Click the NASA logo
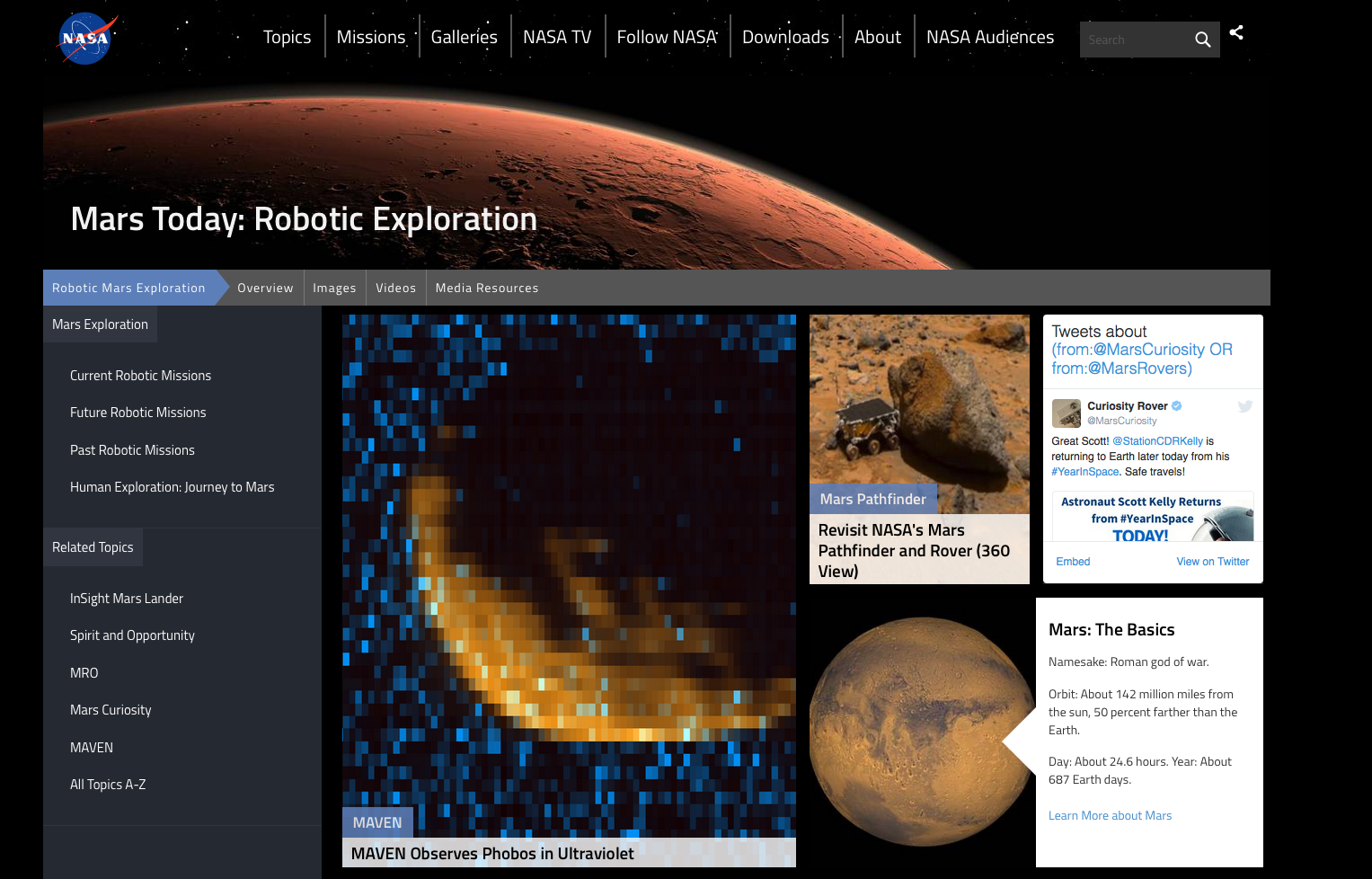The image size is (1372, 879). coord(86,39)
